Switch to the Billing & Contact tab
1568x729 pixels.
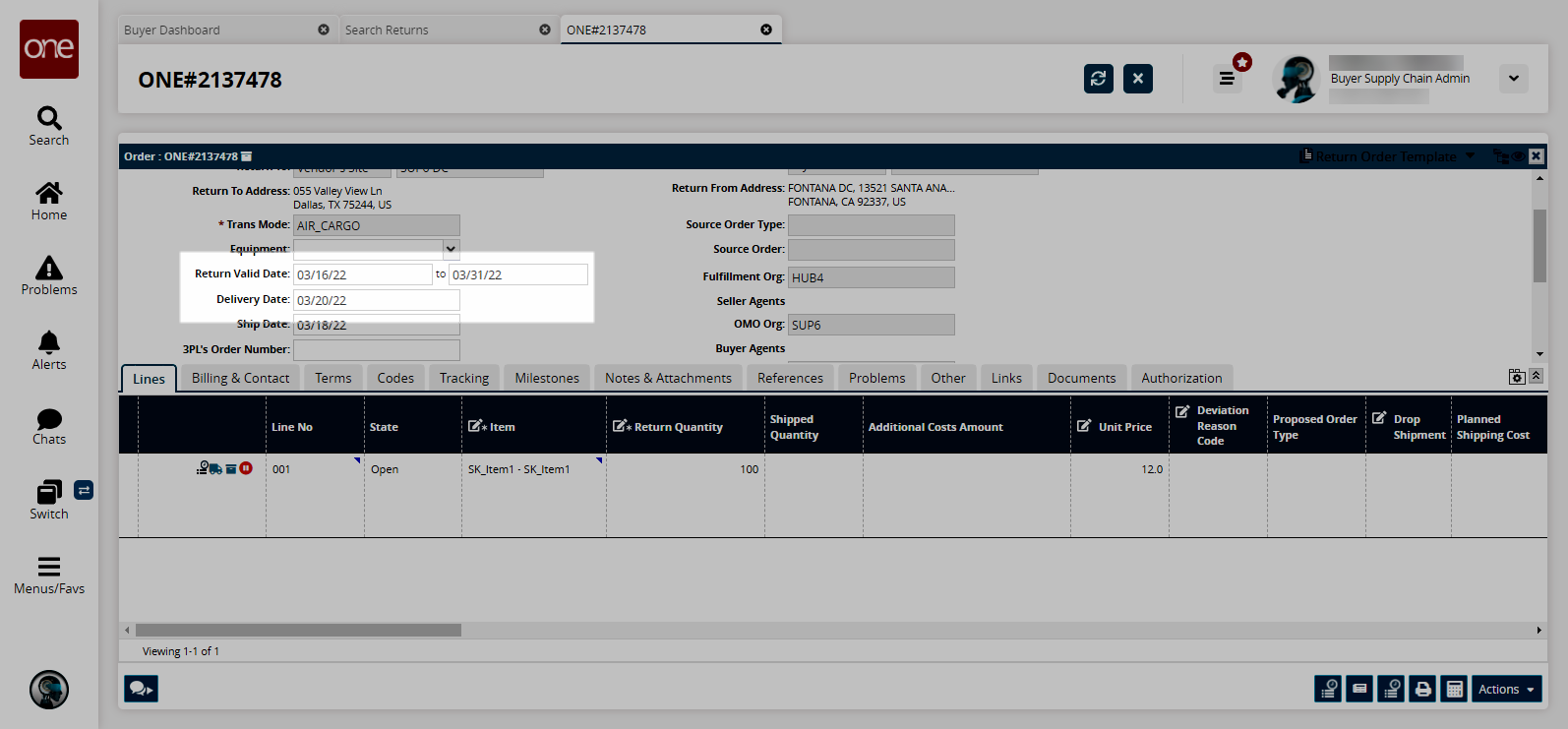(240, 378)
